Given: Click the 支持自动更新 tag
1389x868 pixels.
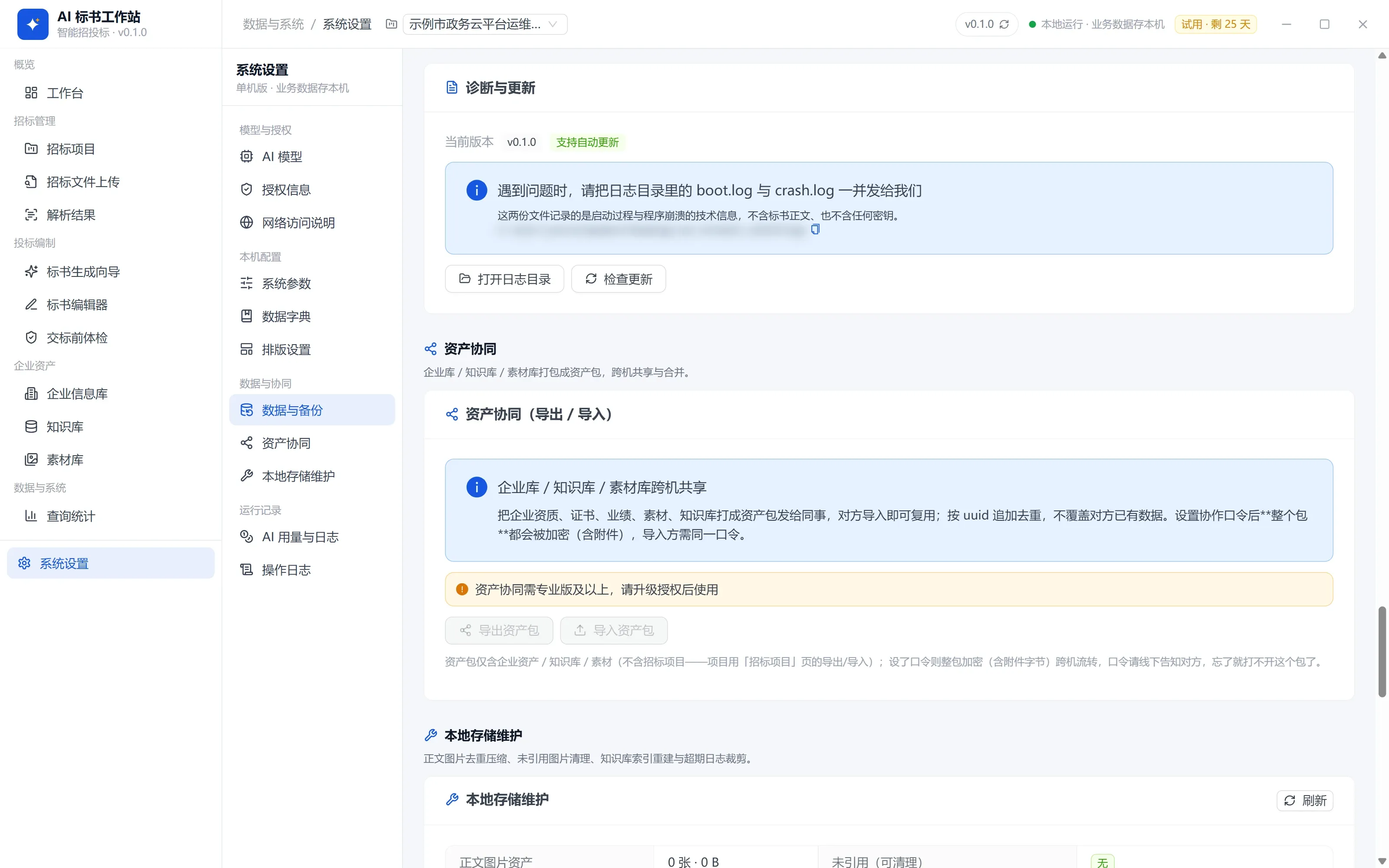Looking at the screenshot, I should pyautogui.click(x=587, y=142).
